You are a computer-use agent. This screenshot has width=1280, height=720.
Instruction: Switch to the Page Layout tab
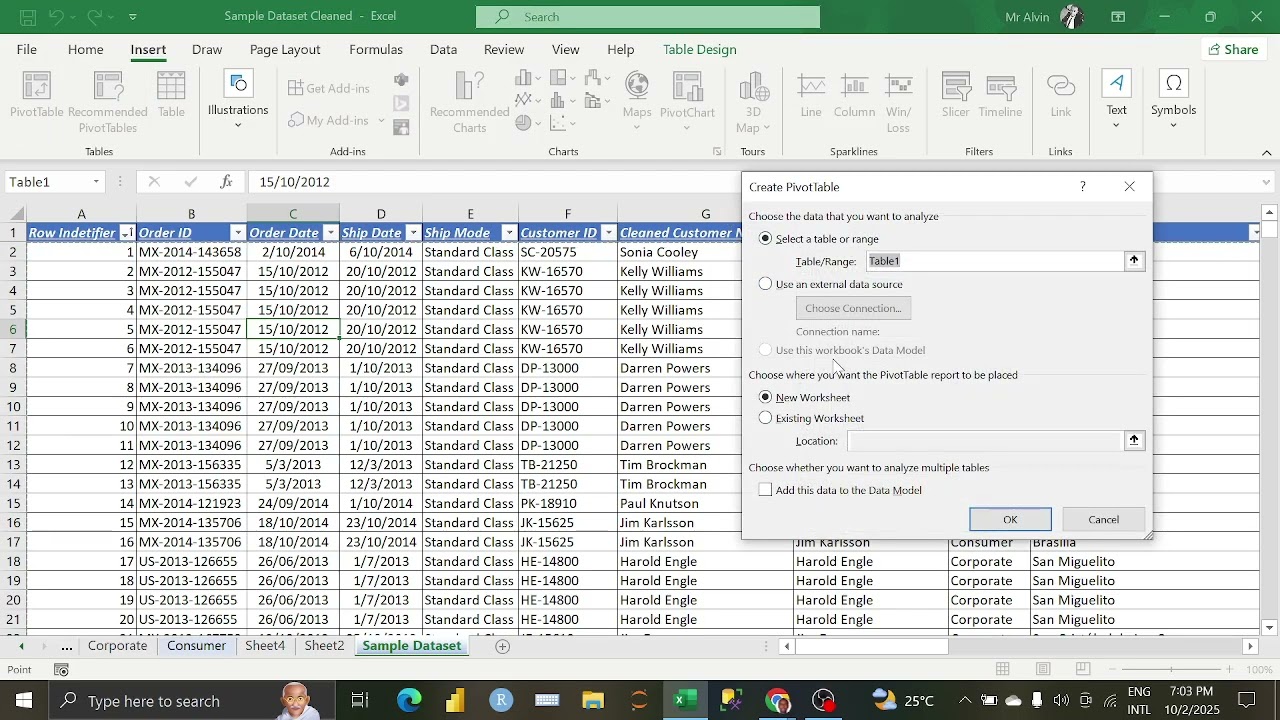(285, 49)
